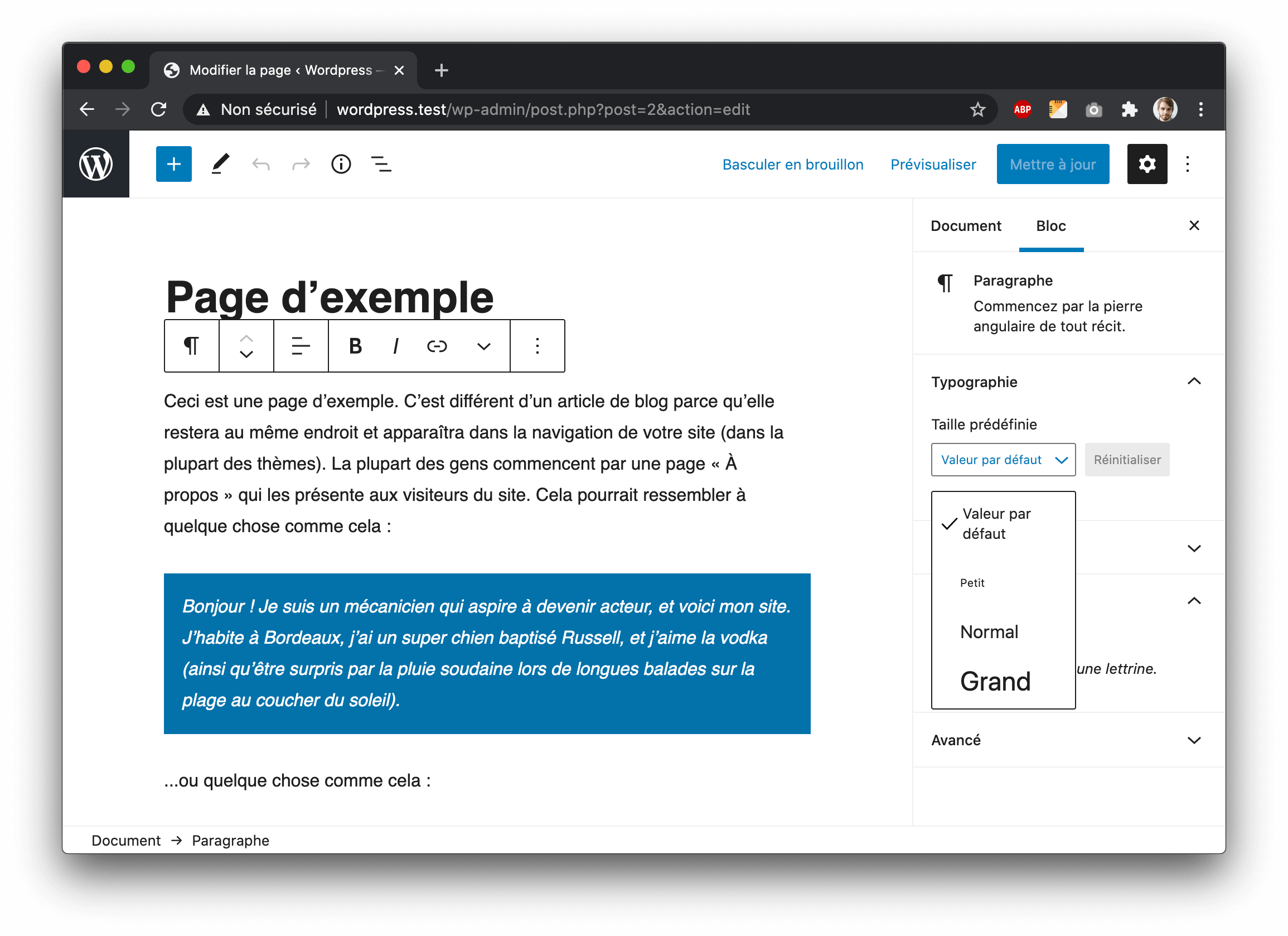Open the Taille prédéfinie dropdown
This screenshot has height=936, width=1288.
coord(1003,459)
